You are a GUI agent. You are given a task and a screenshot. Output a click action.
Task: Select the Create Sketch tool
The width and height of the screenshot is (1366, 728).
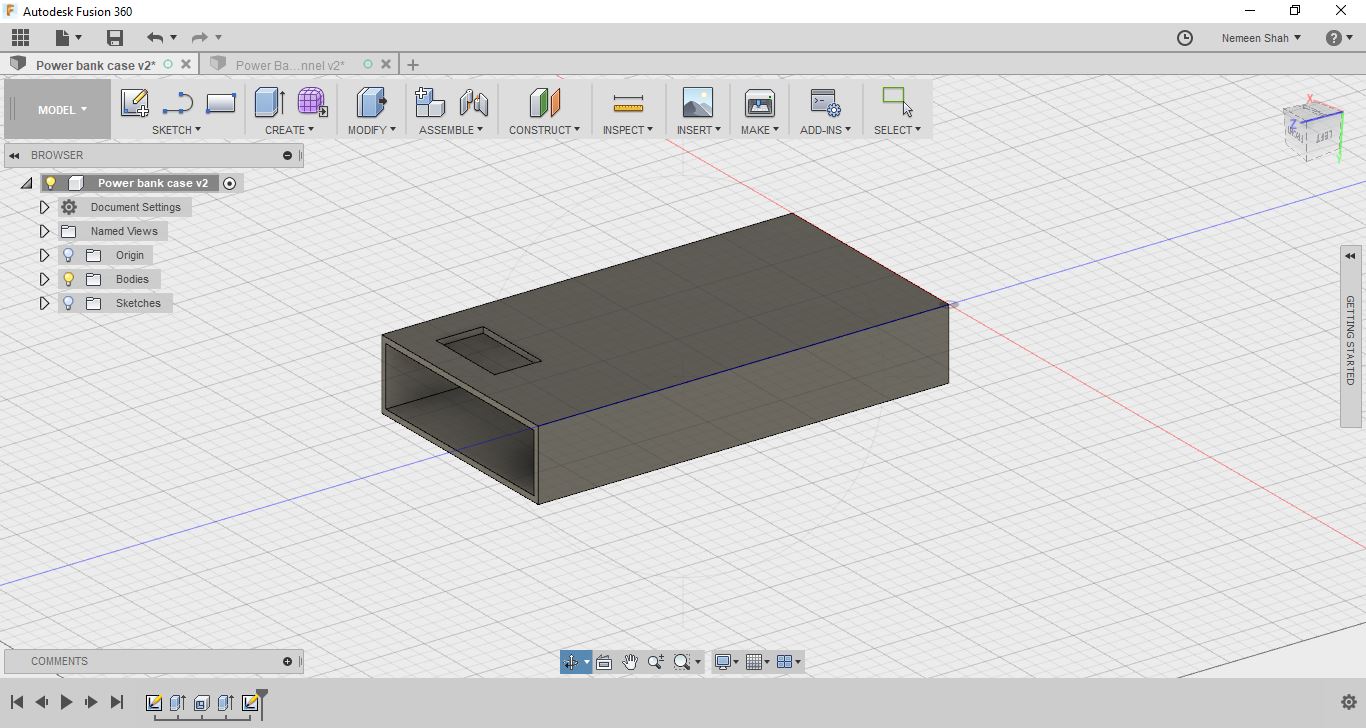pyautogui.click(x=134, y=102)
